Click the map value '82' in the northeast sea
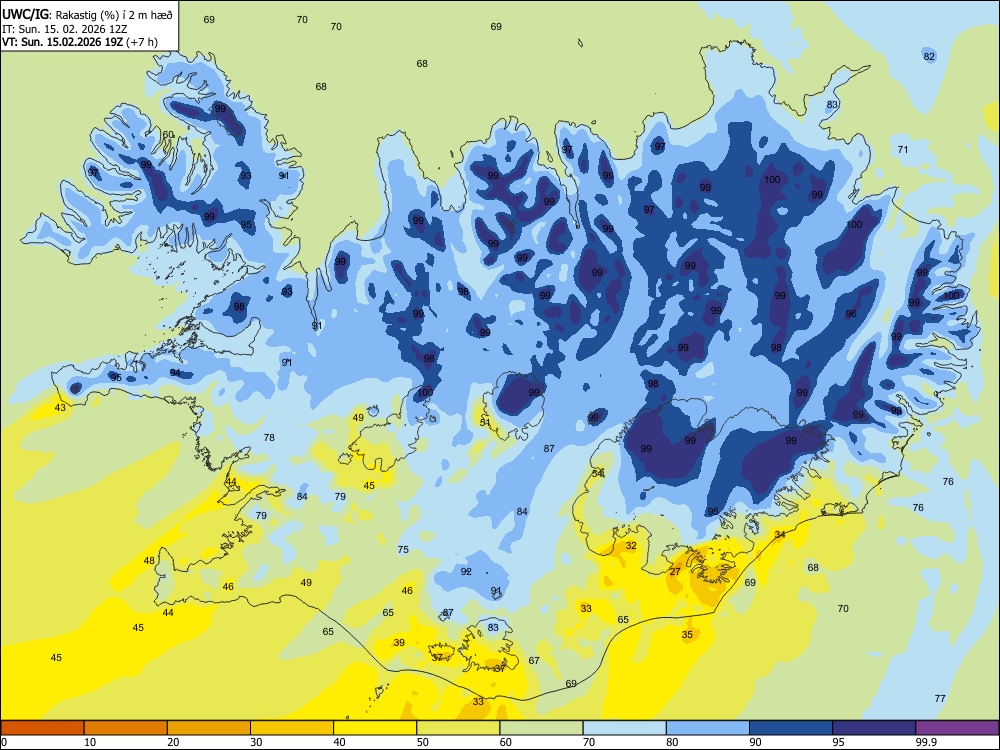1000x750 pixels. tap(929, 57)
